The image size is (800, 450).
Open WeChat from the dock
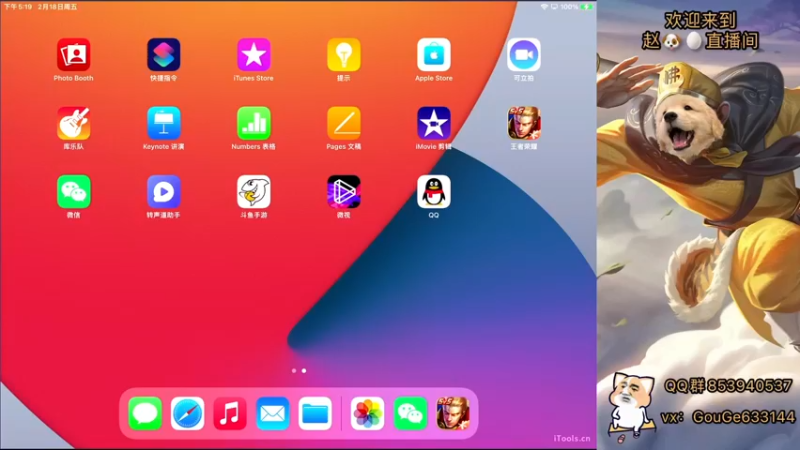[x=410, y=413]
